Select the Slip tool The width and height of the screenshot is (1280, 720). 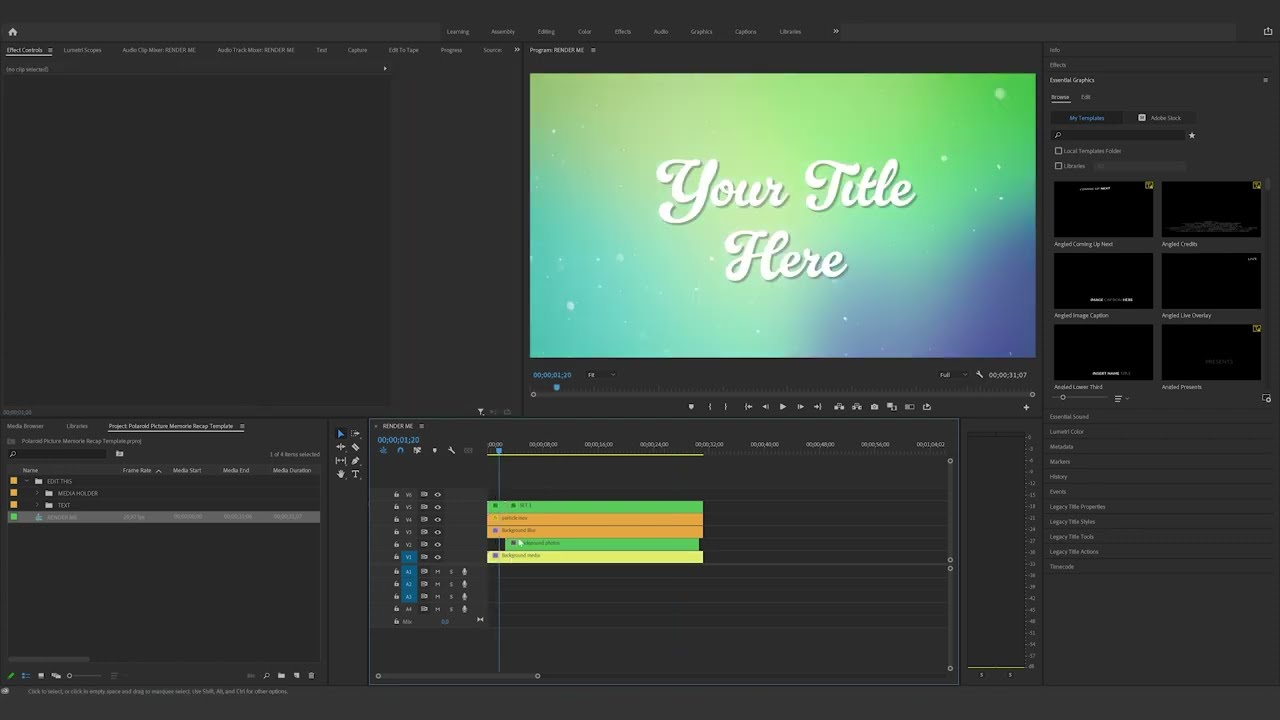pos(340,461)
